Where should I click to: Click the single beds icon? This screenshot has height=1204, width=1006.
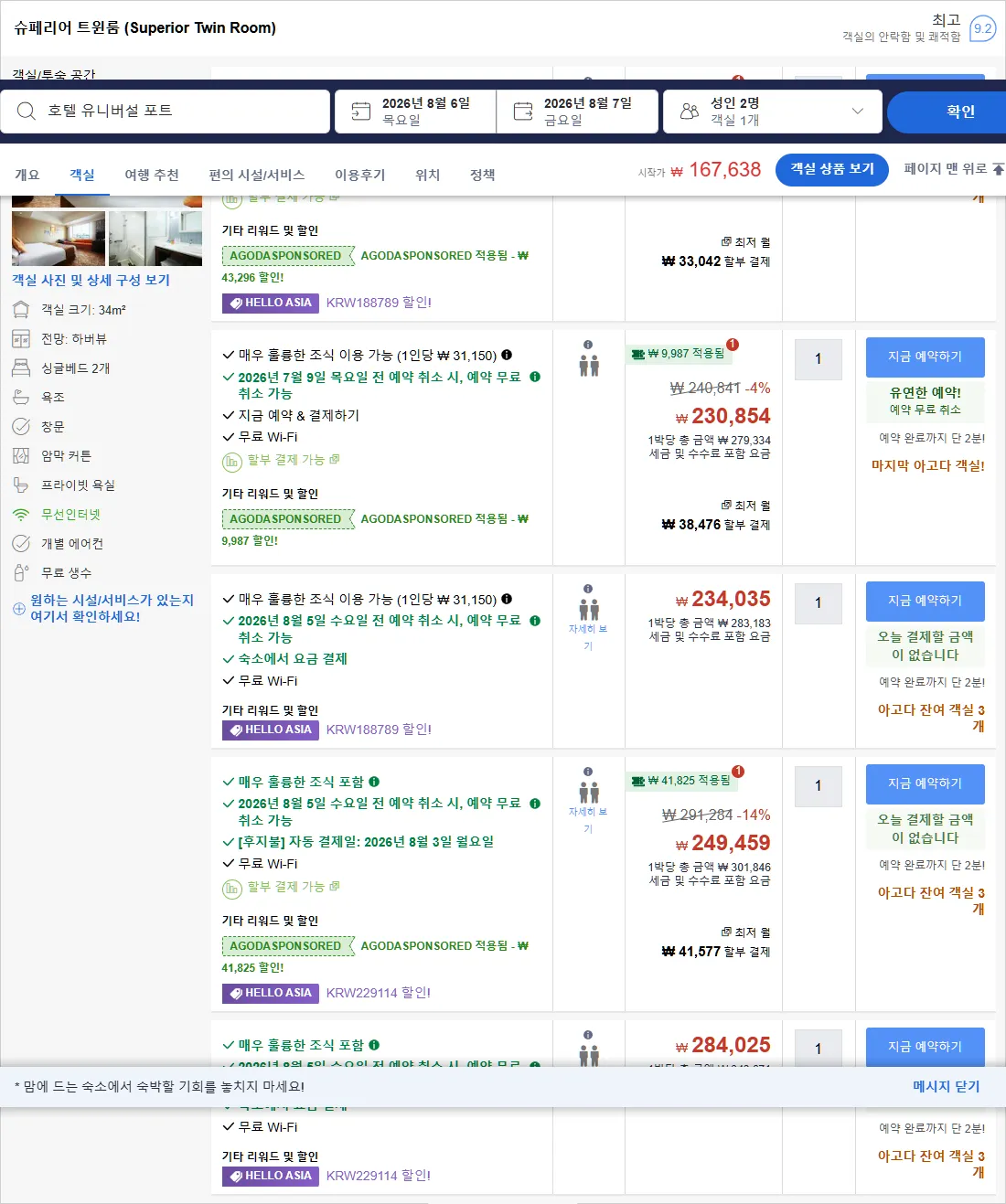pyautogui.click(x=21, y=368)
